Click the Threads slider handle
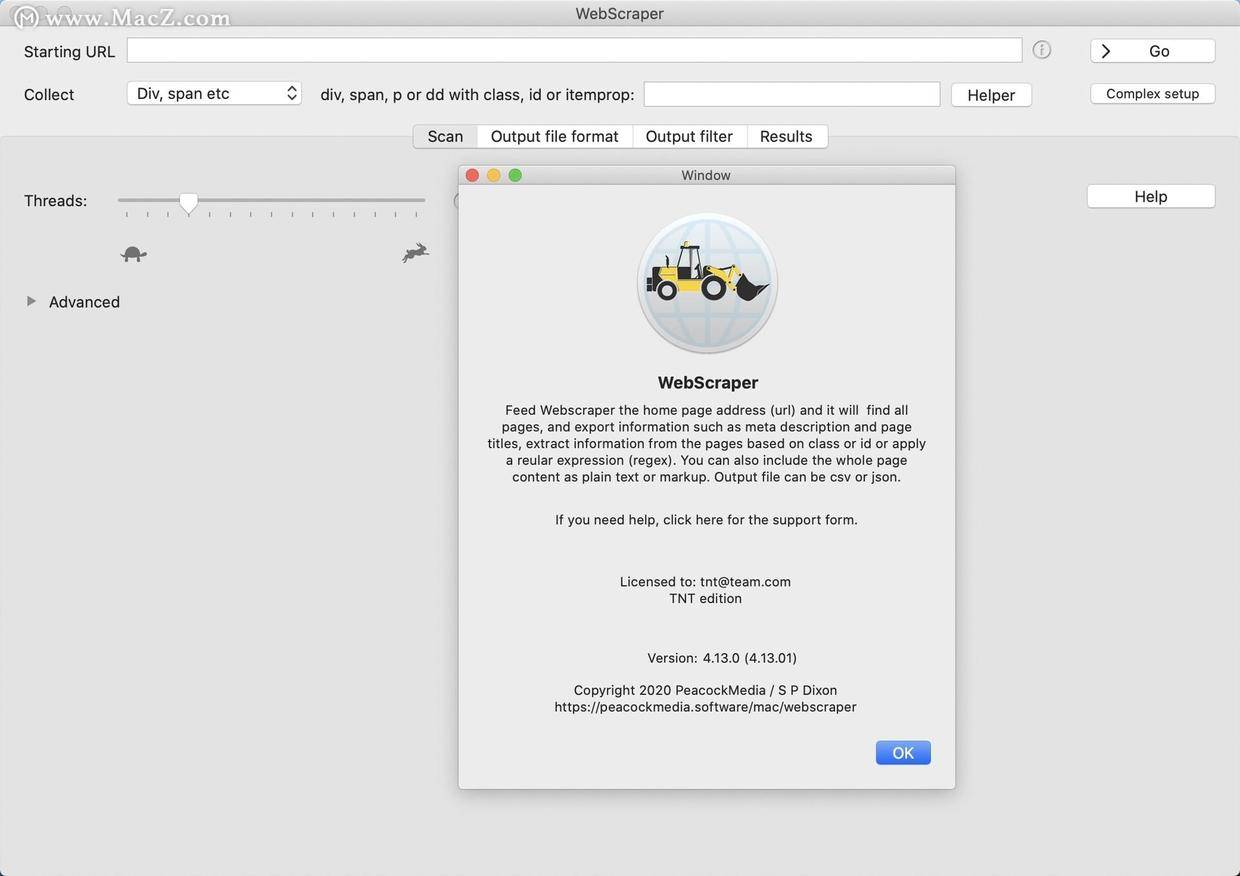 pyautogui.click(x=188, y=203)
